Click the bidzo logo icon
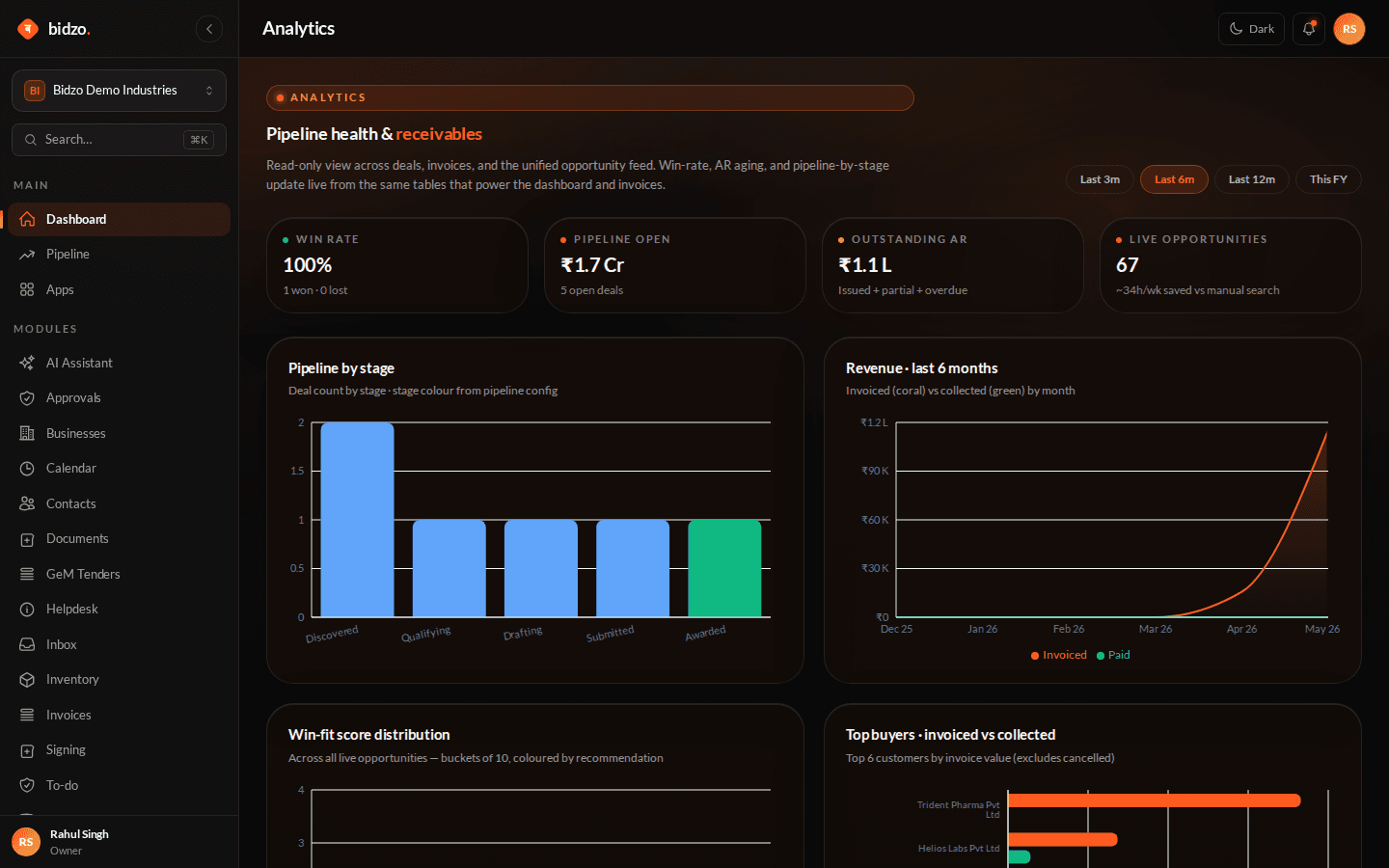 coord(28,29)
